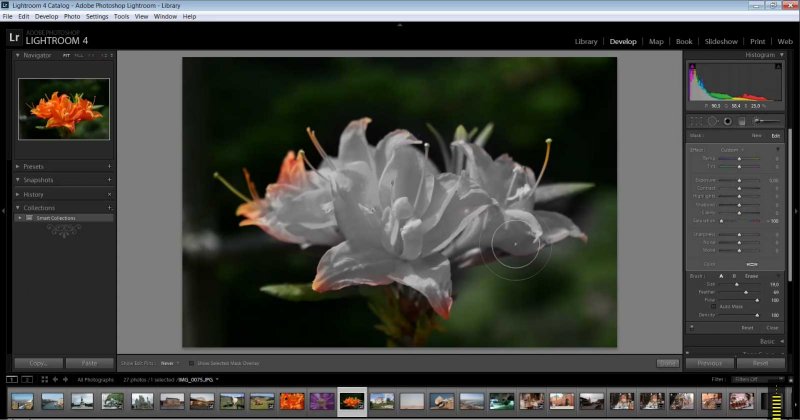
Task: Toggle Show Selected Mask Overlay checkbox
Action: pyautogui.click(x=192, y=363)
